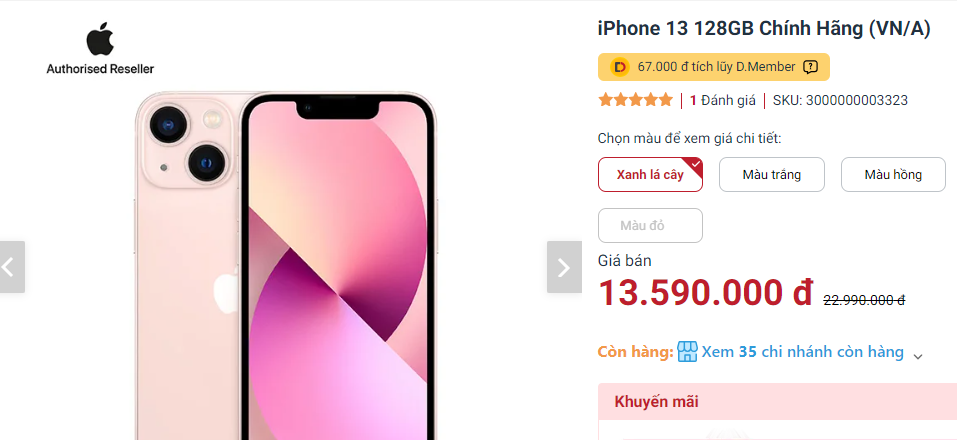The width and height of the screenshot is (957, 440).
Task: Show next product image arrow
Action: pos(564,267)
